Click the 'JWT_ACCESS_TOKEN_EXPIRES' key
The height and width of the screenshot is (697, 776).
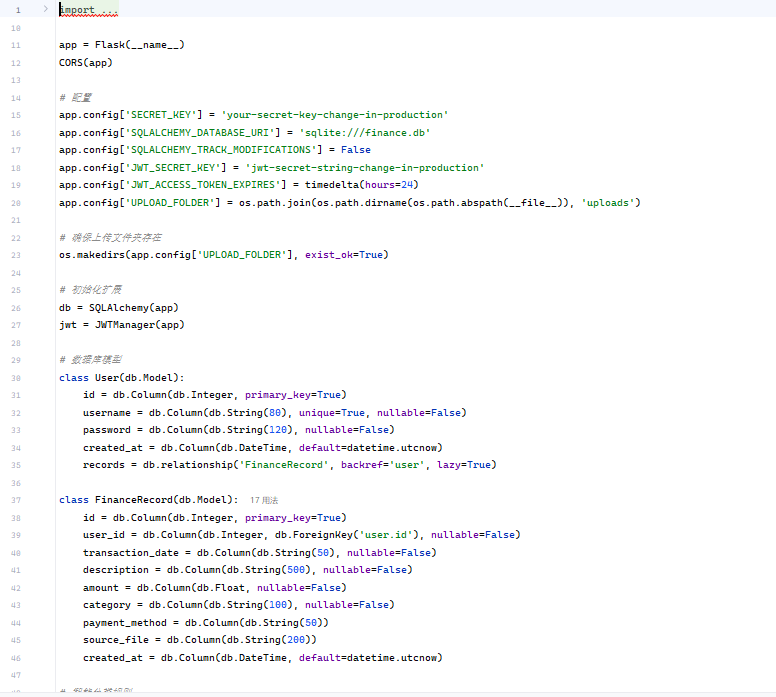pyautogui.click(x=206, y=185)
